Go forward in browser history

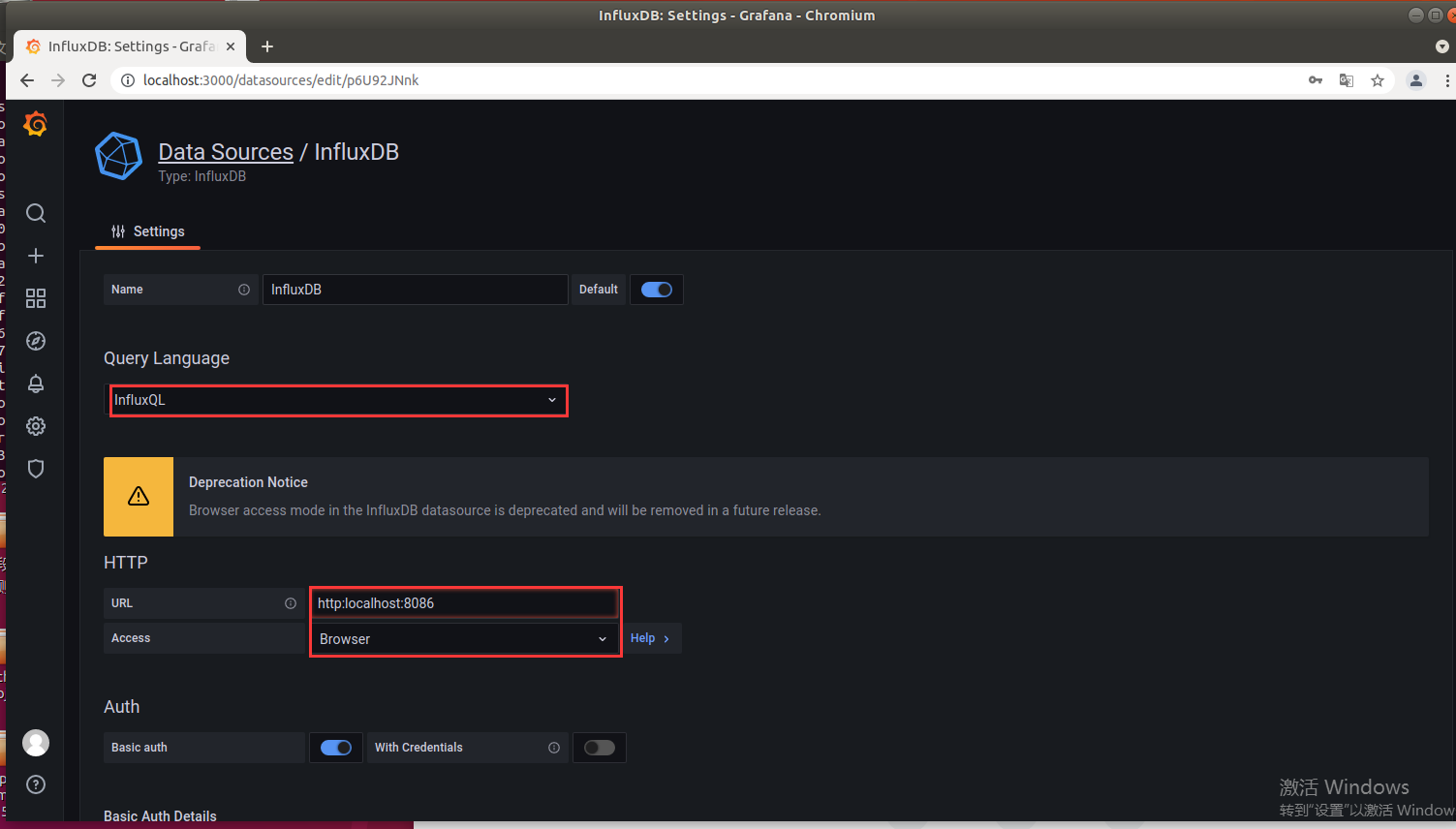[58, 80]
